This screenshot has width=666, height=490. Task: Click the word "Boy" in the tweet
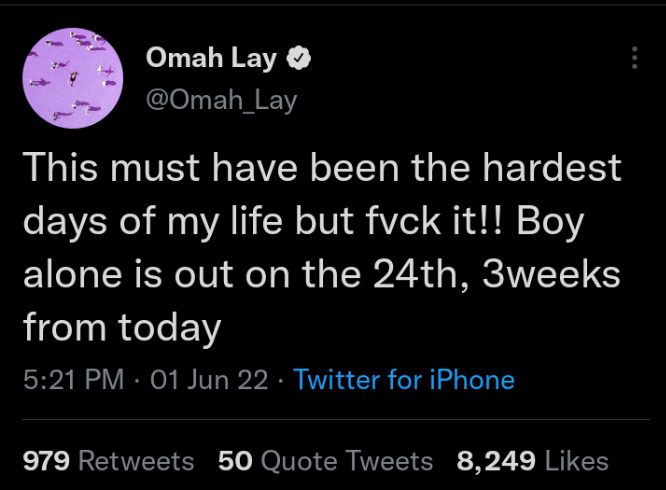pos(550,223)
